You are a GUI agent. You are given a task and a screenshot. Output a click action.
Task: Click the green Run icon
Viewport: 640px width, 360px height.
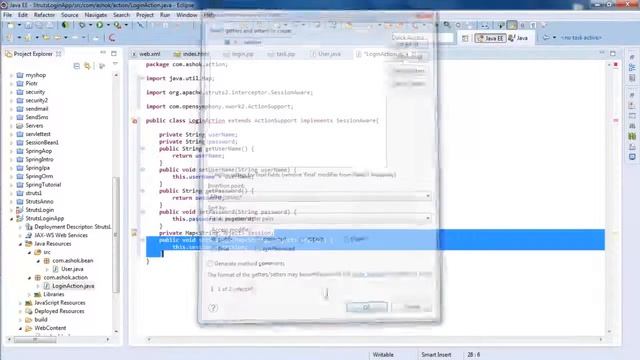pos(100,25)
